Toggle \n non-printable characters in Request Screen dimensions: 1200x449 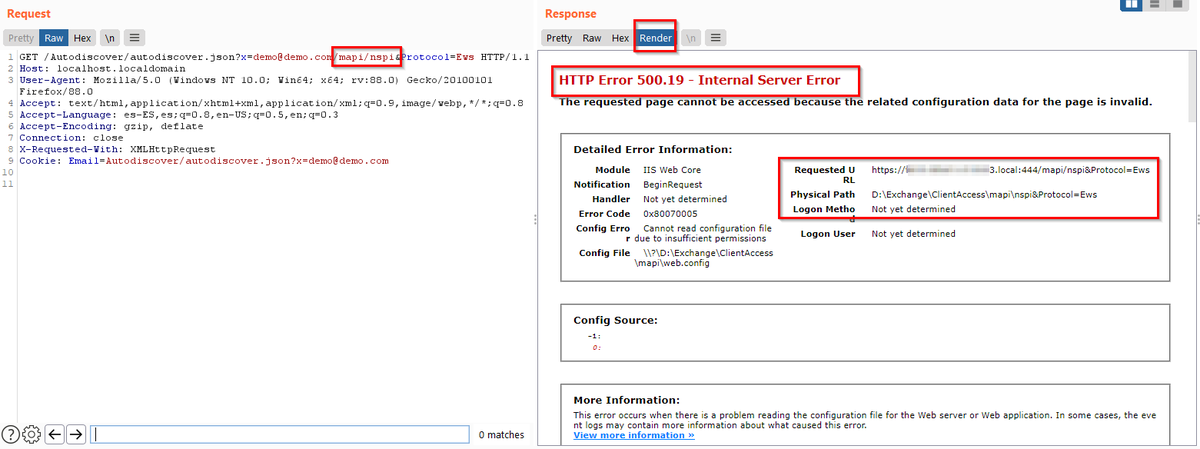coord(109,38)
